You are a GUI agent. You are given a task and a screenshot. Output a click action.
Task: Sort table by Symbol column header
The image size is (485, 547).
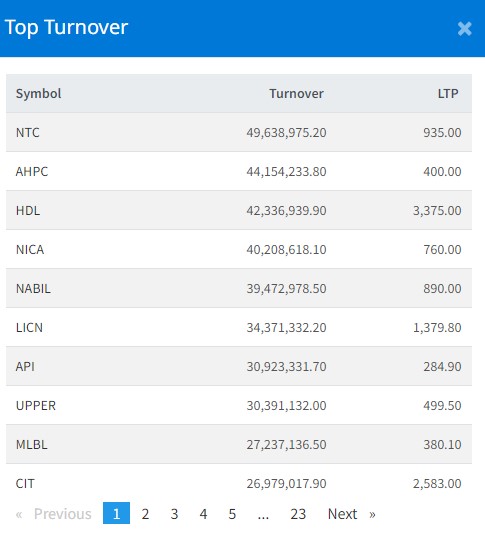38,93
